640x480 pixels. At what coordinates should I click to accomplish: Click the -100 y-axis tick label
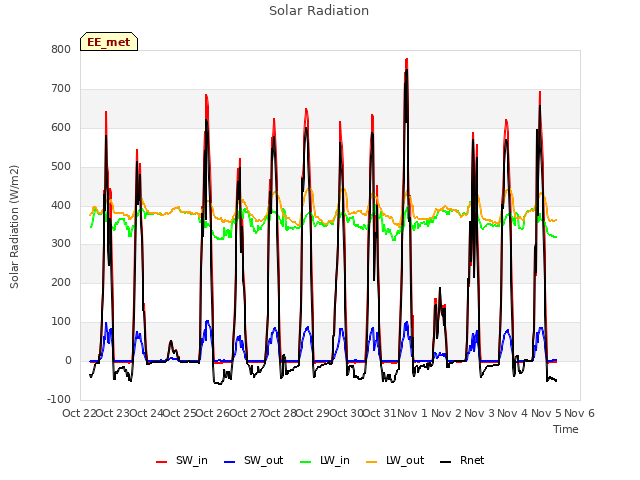point(59,399)
